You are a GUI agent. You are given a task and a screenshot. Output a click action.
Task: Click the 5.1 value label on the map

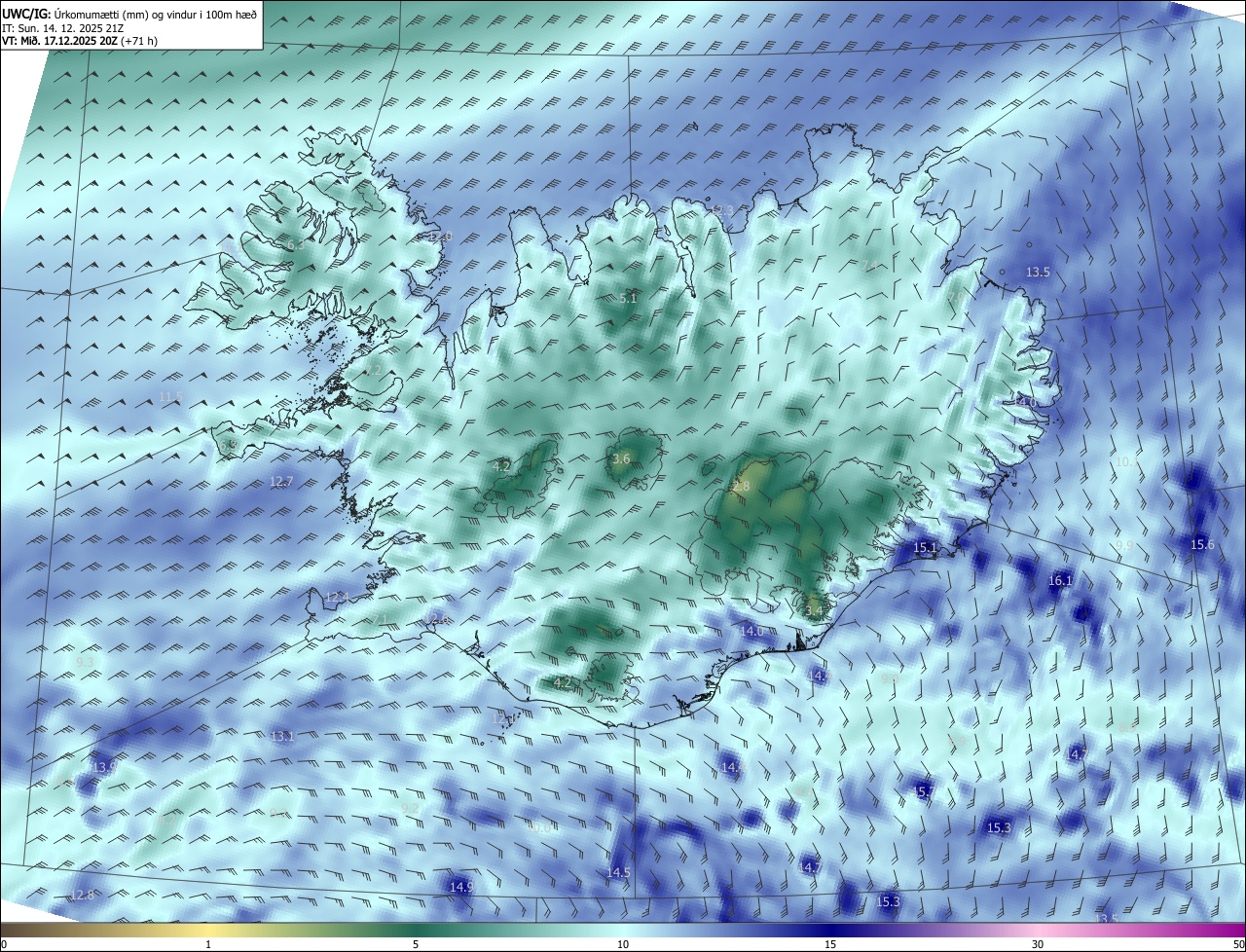coord(628,298)
